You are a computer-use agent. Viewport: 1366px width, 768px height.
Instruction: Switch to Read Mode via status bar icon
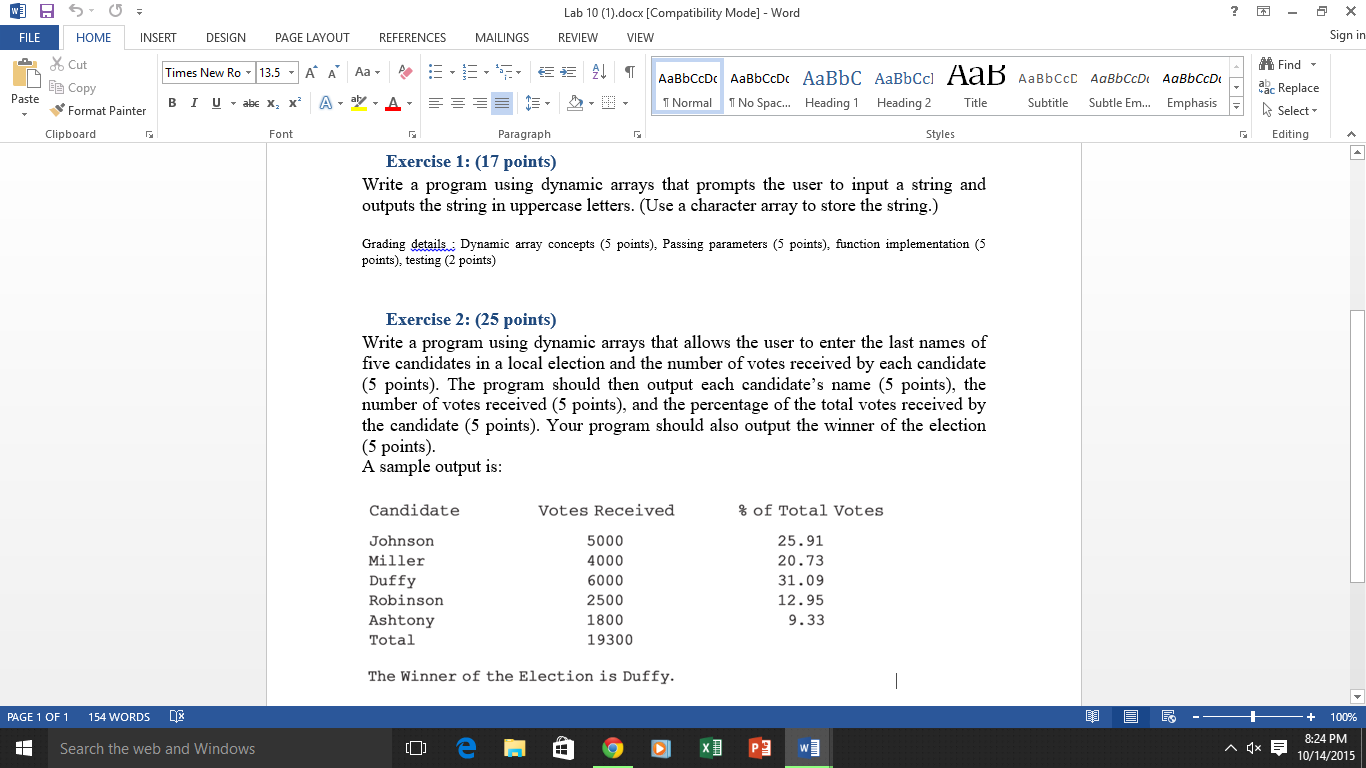[1092, 716]
